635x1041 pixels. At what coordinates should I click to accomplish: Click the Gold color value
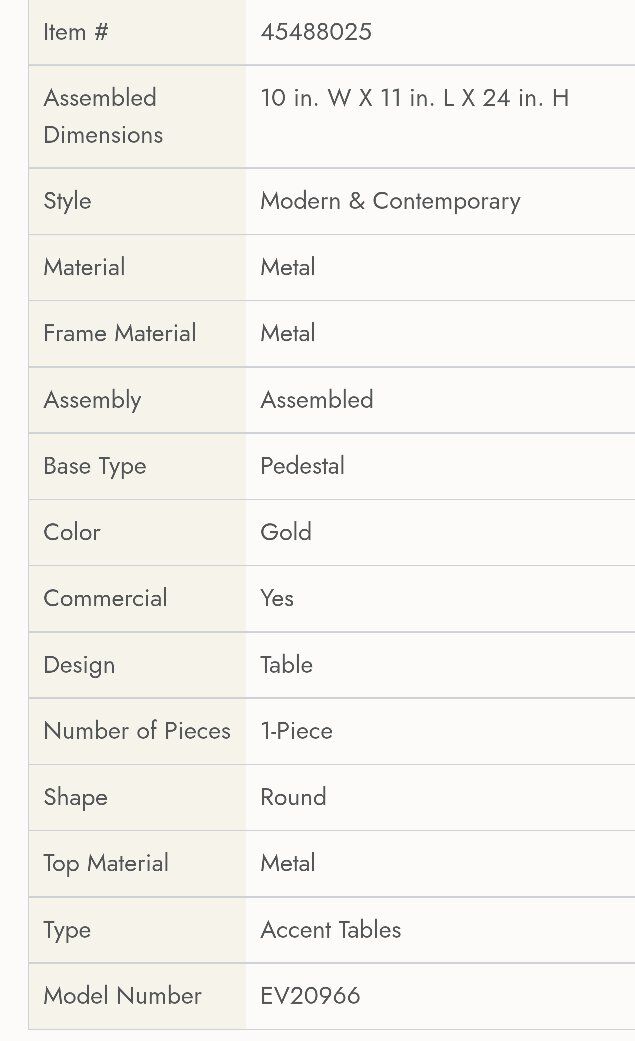(286, 532)
